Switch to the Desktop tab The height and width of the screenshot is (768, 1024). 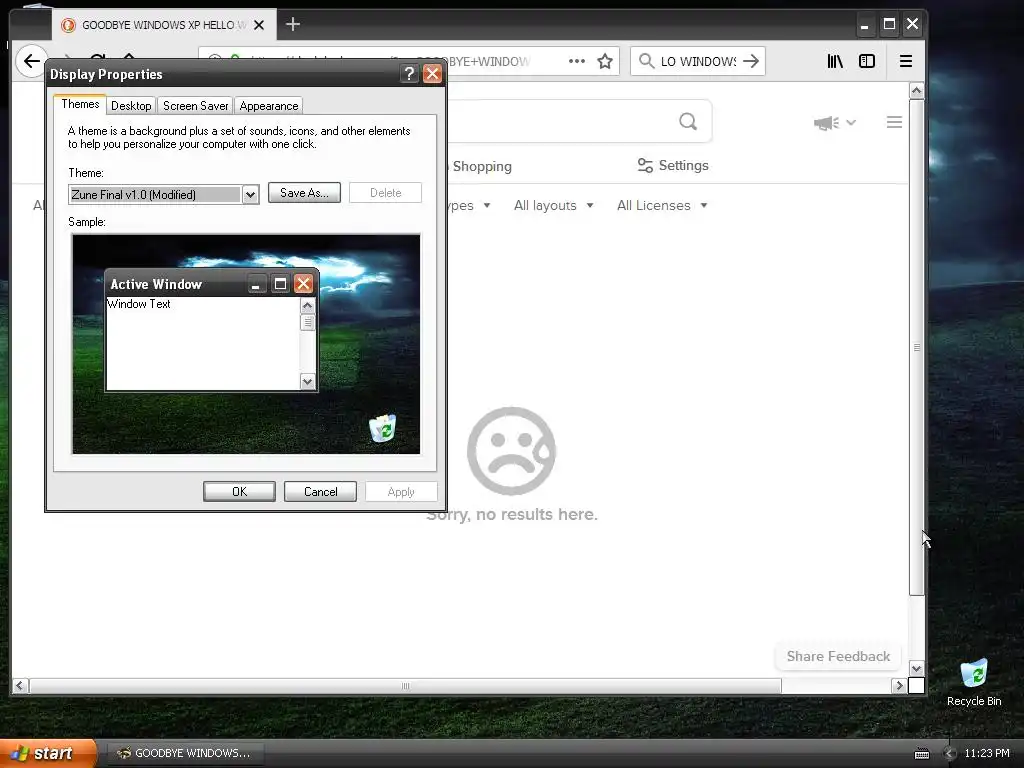131,106
